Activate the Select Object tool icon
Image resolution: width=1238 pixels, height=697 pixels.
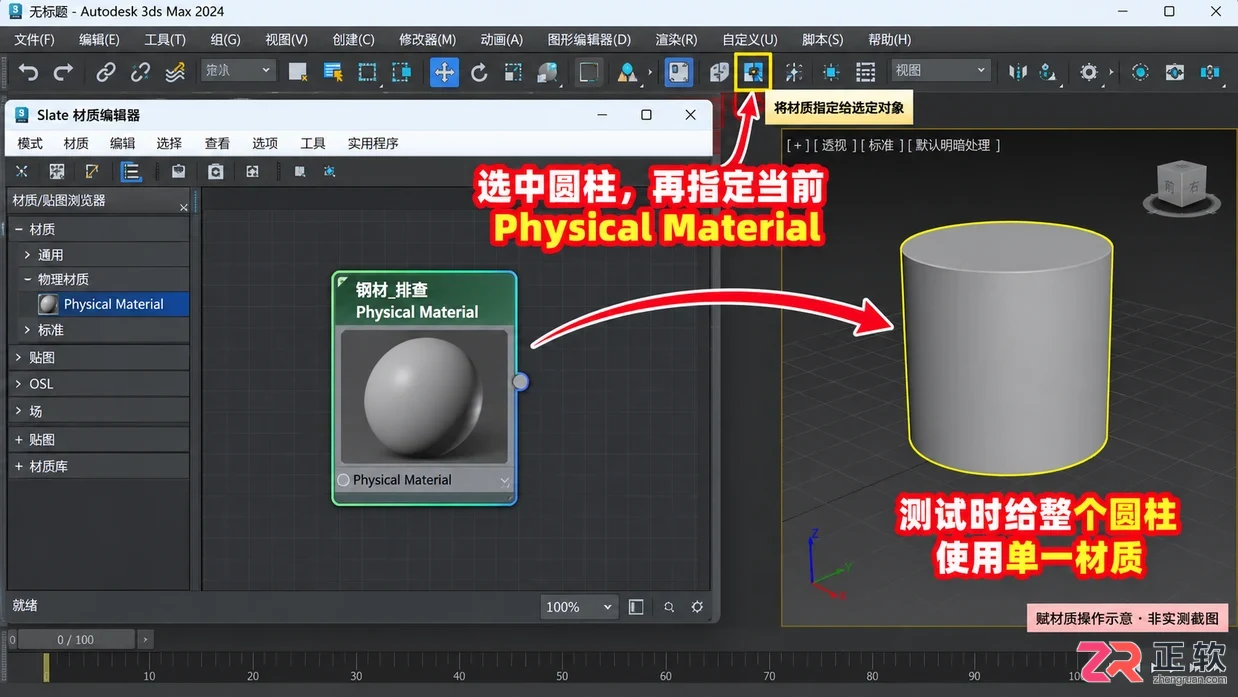pyautogui.click(x=298, y=72)
